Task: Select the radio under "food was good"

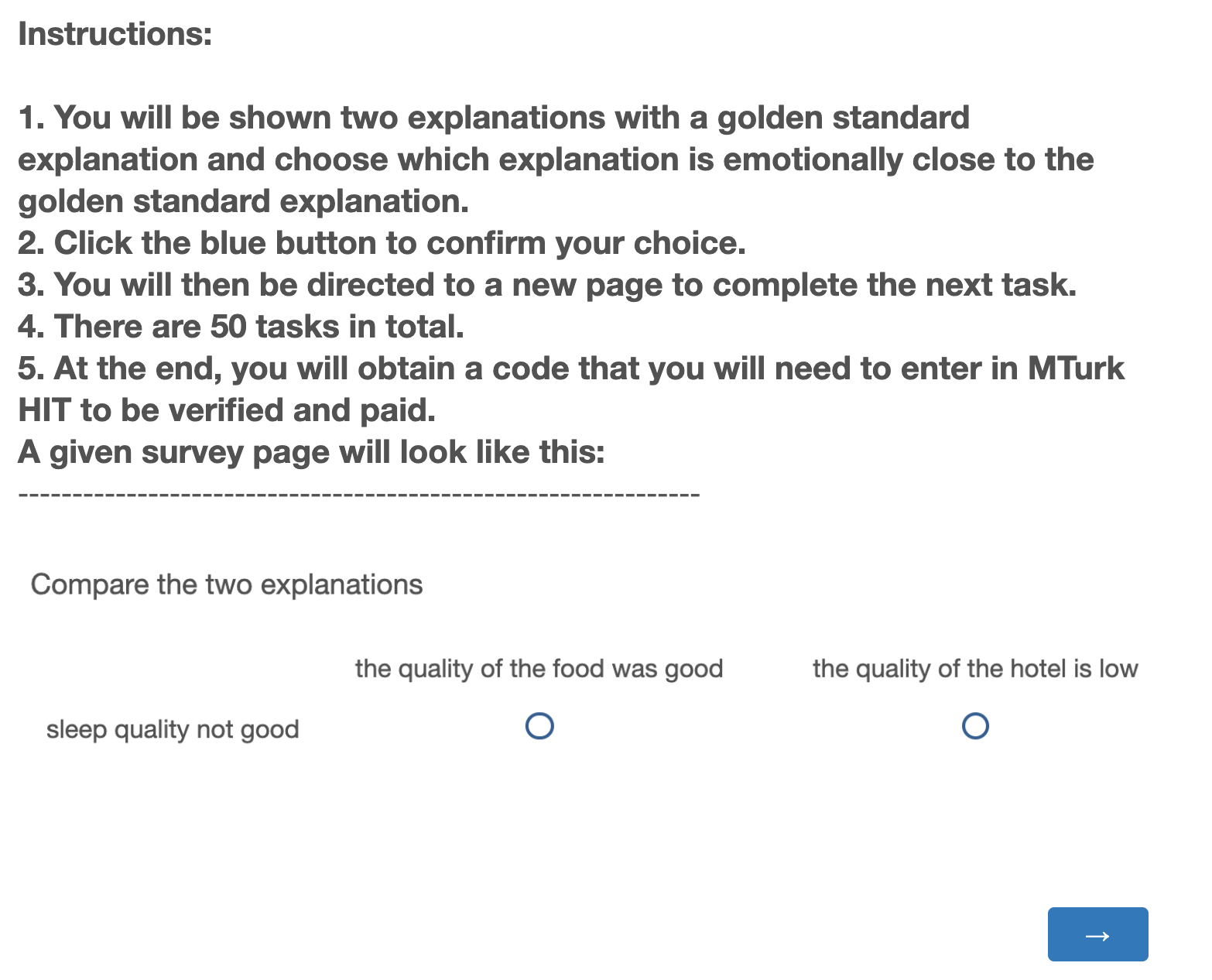Action: (x=539, y=726)
